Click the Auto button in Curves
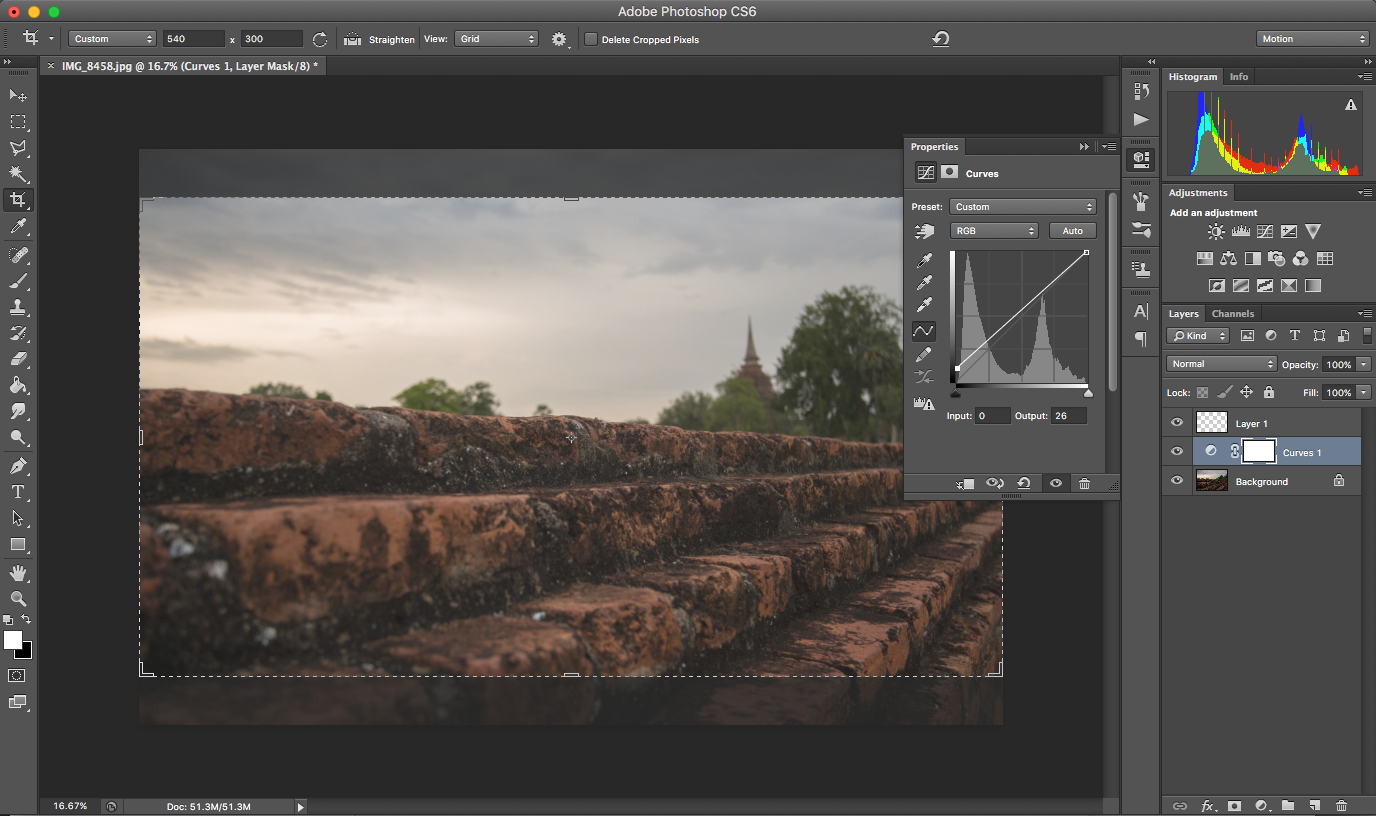This screenshot has width=1376, height=816. 1072,231
